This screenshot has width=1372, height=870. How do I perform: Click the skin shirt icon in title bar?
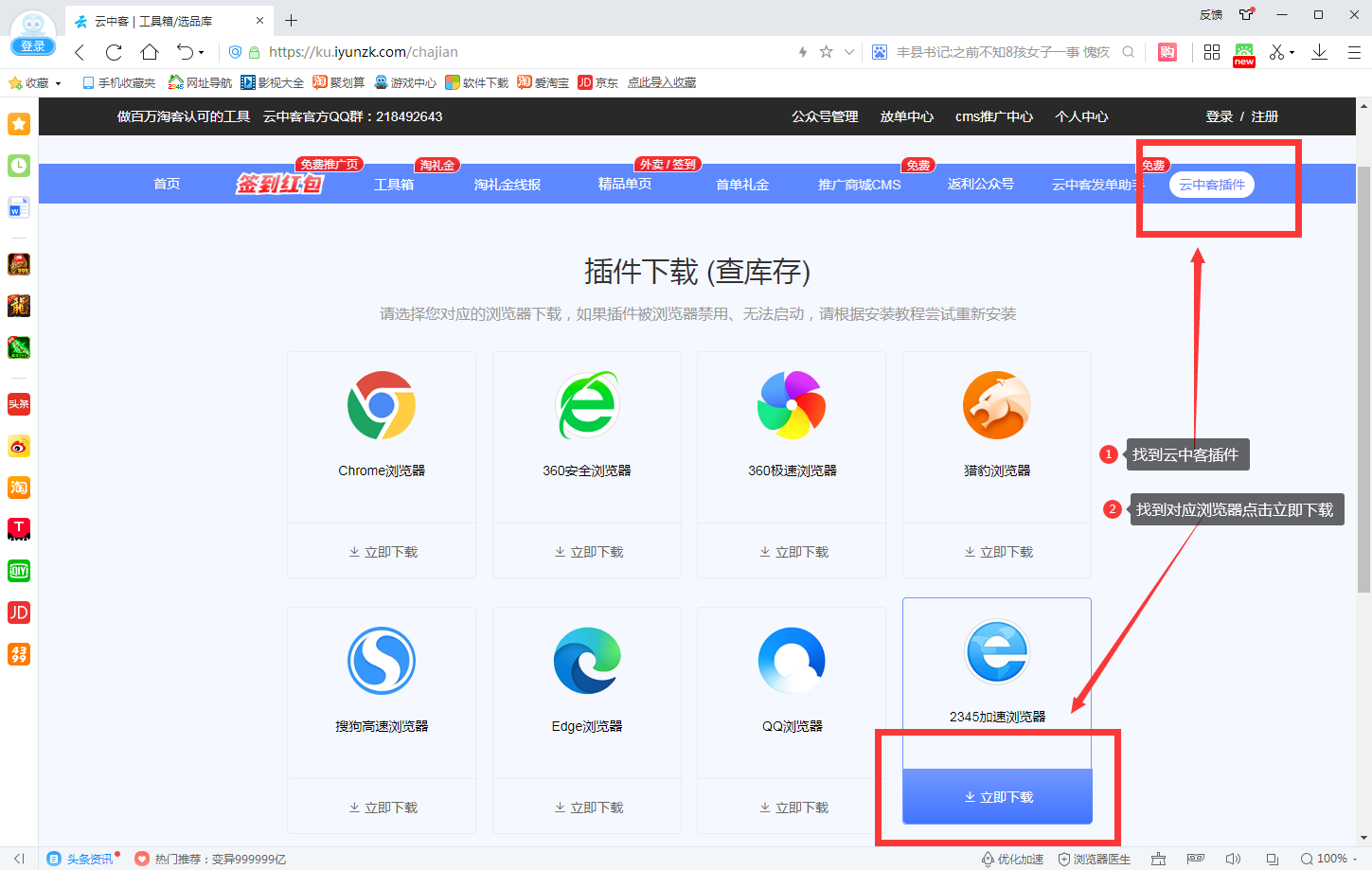1246,14
